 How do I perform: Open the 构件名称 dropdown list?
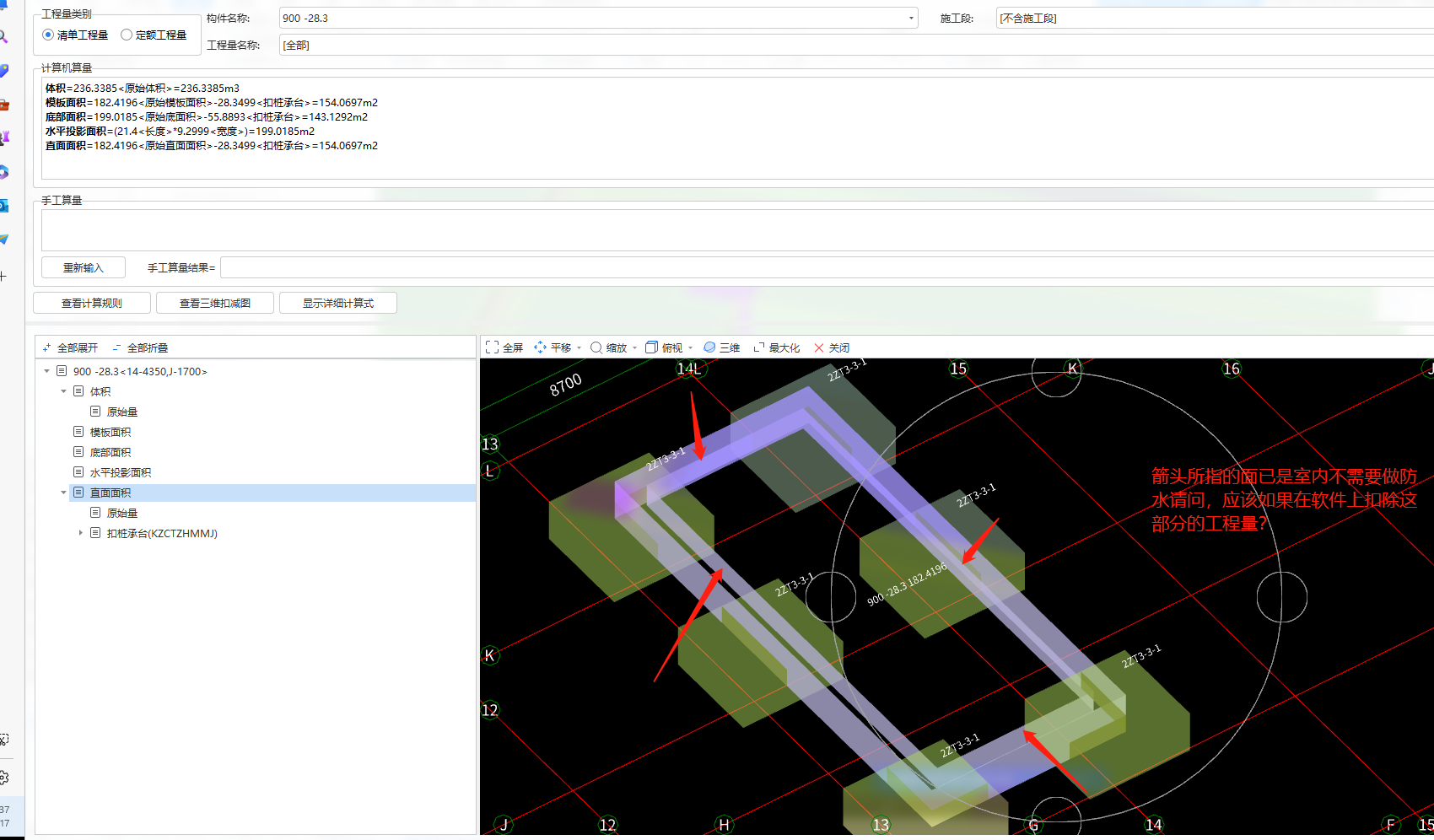click(x=911, y=18)
